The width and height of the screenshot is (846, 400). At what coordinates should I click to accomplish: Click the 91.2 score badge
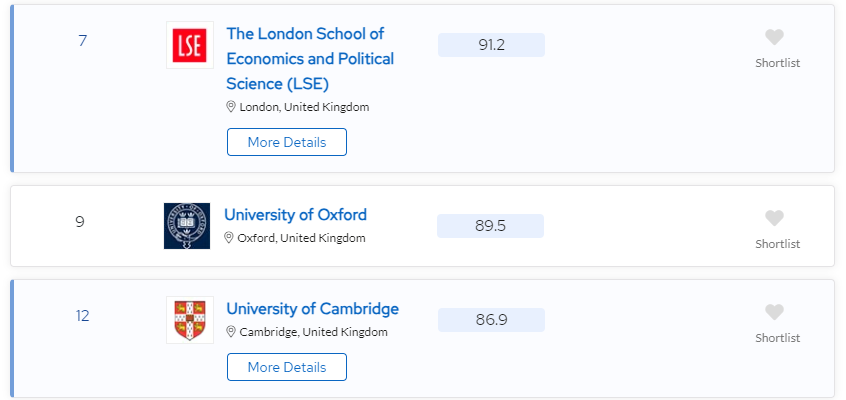[x=491, y=45]
